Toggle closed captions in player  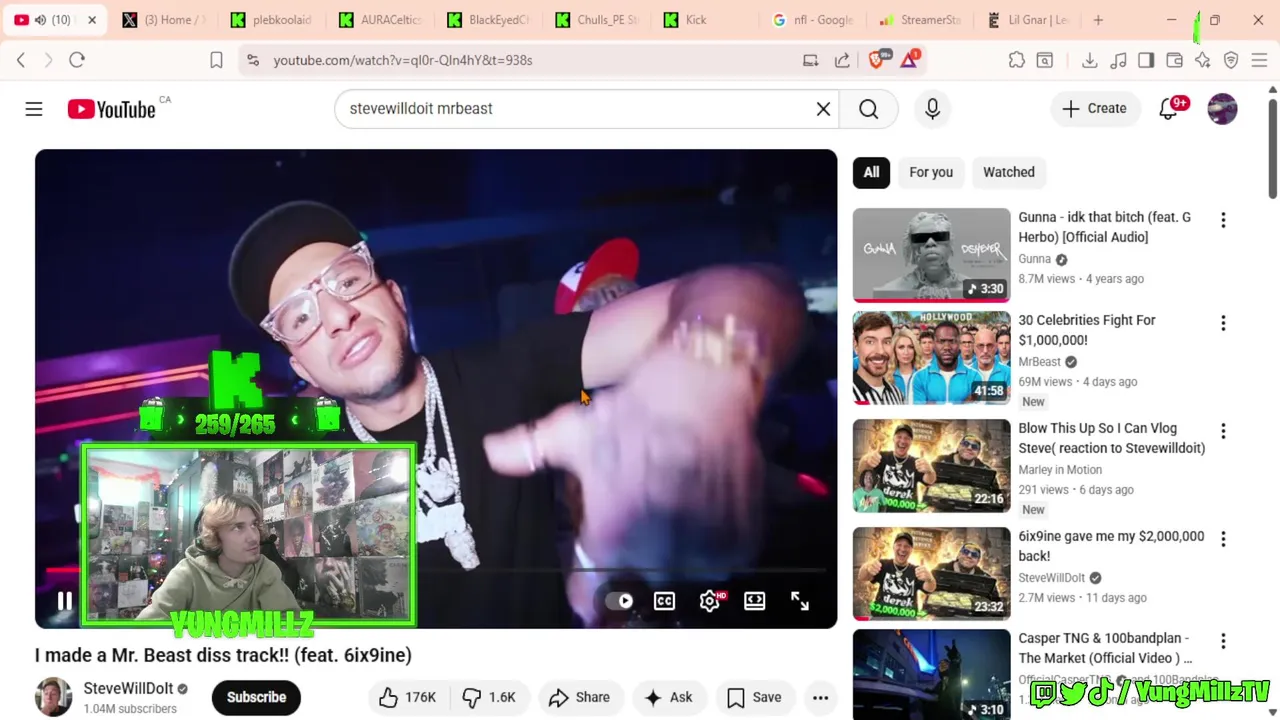(664, 601)
